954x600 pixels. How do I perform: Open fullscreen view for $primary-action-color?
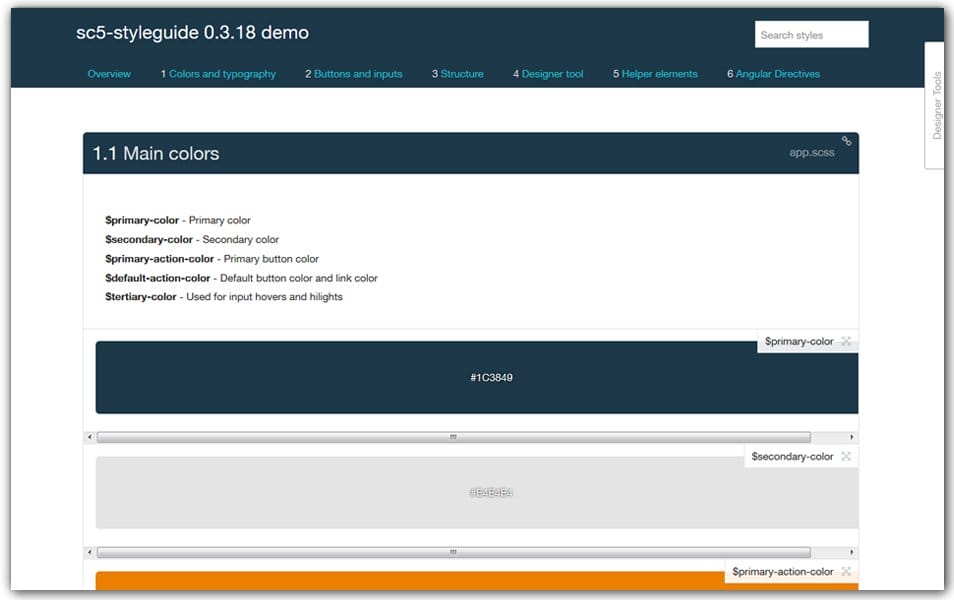click(846, 571)
